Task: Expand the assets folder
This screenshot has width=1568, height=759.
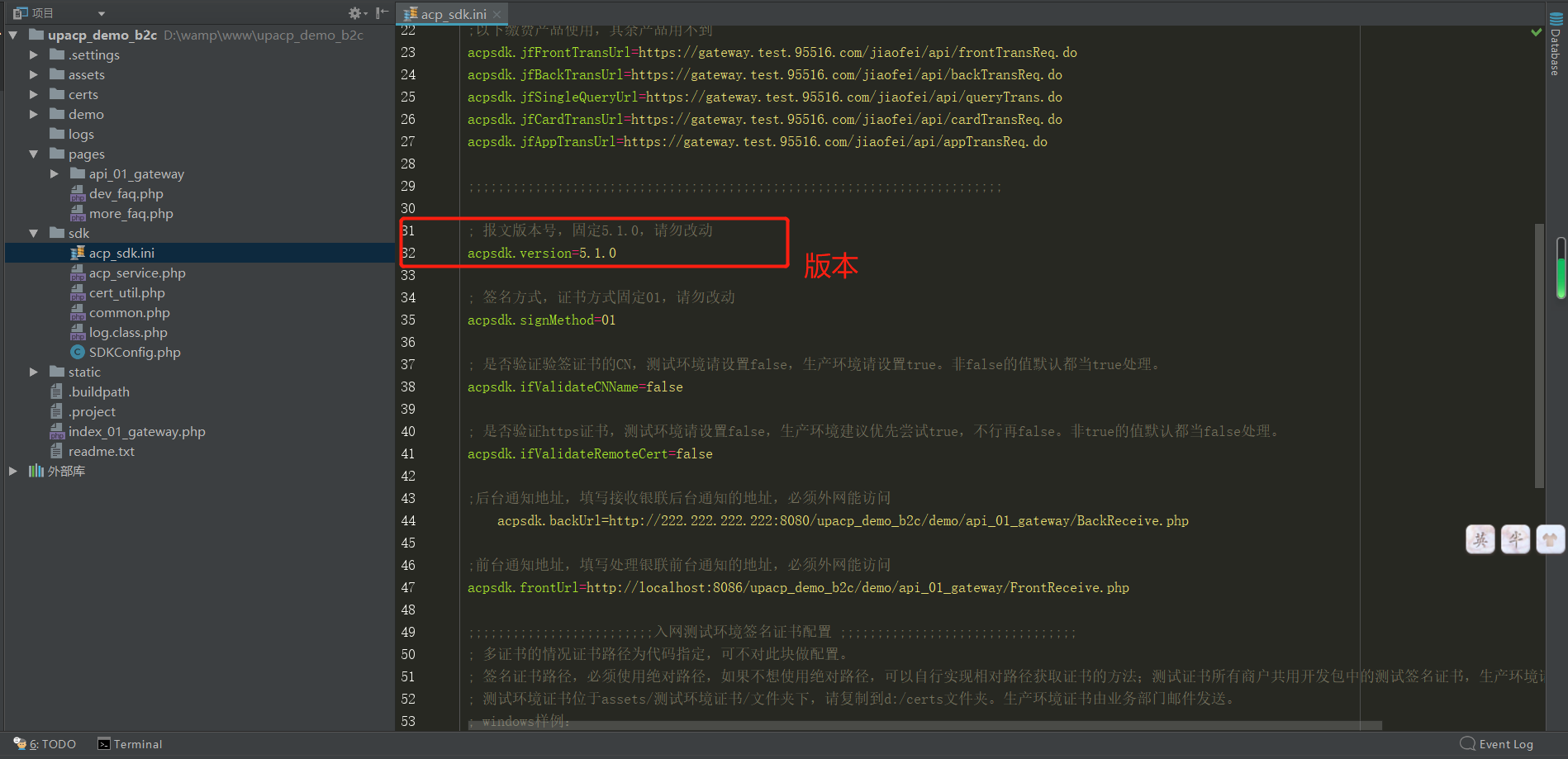Action: [x=34, y=75]
